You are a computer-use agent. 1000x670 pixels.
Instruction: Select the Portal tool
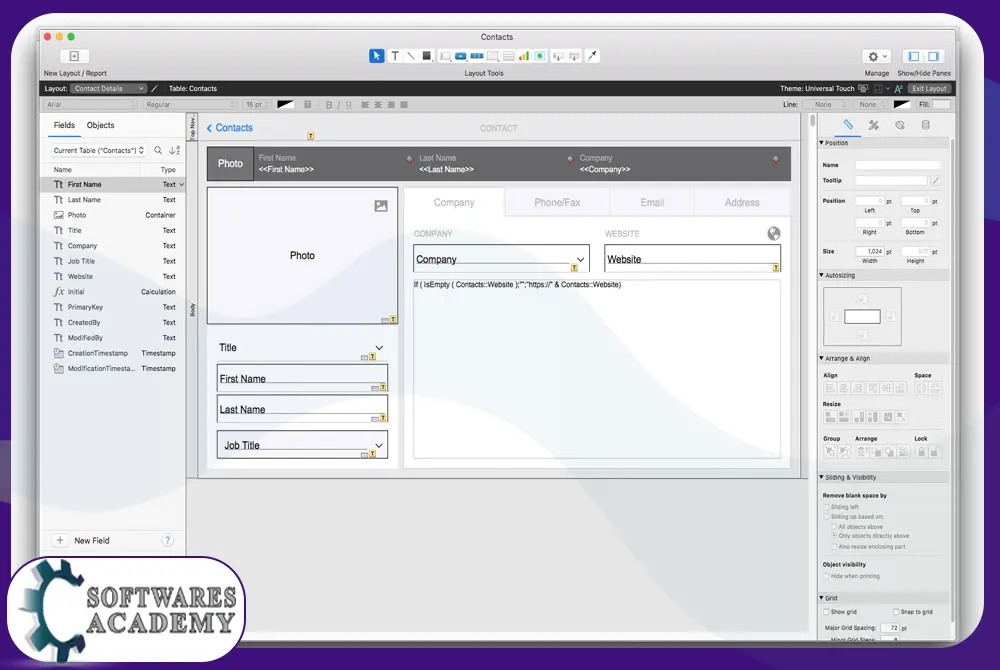508,56
